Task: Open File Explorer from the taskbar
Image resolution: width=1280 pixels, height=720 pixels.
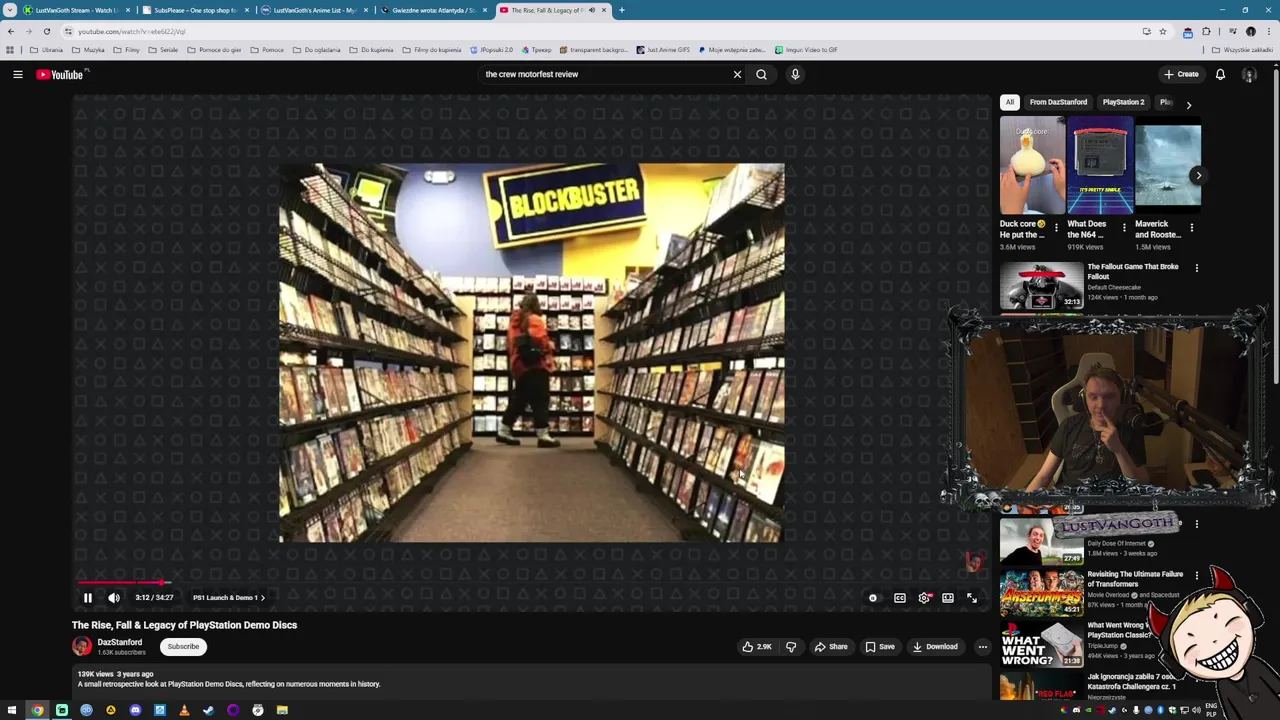Action: coord(282,710)
